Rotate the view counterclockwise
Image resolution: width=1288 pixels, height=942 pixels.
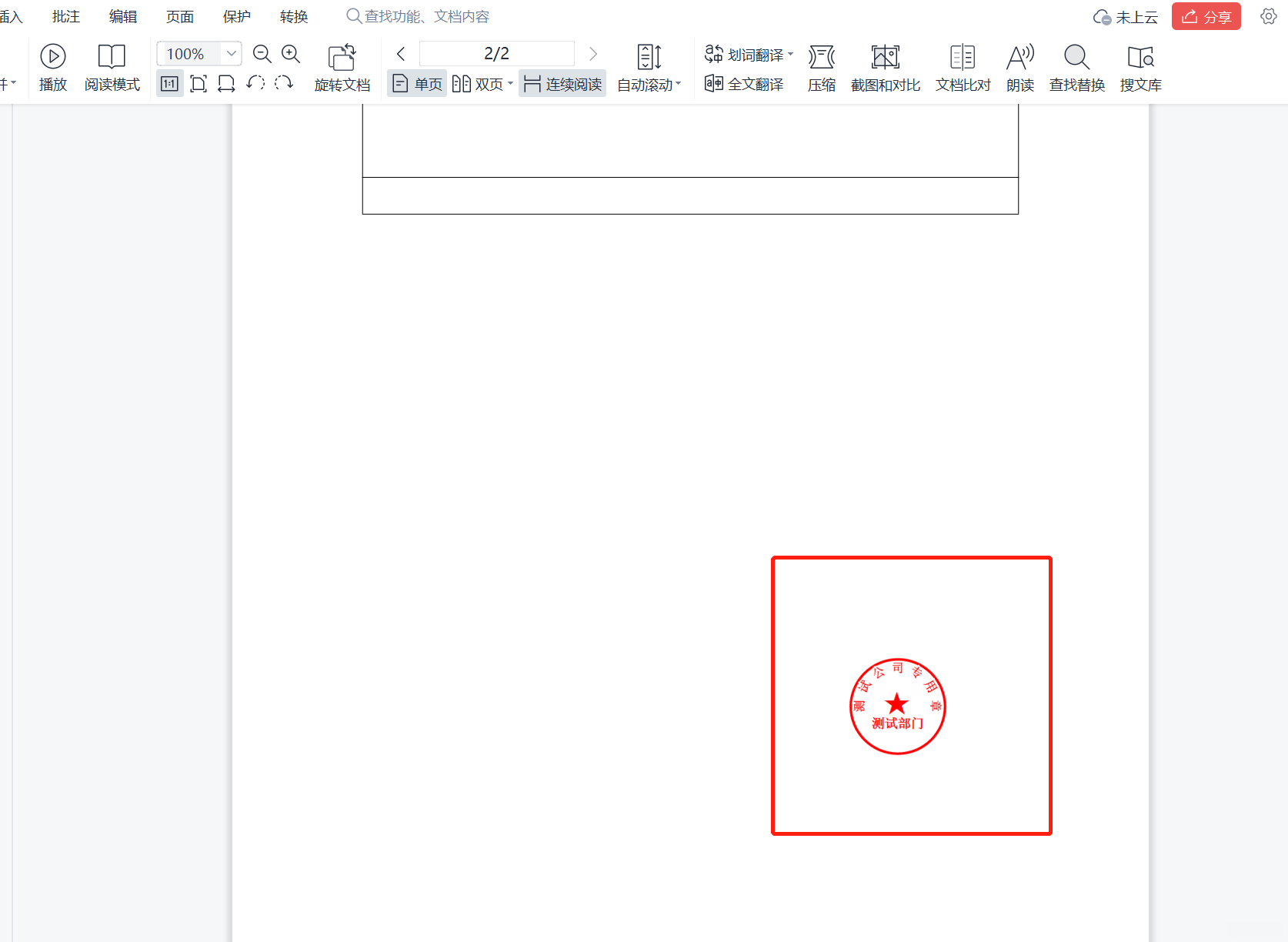(255, 83)
